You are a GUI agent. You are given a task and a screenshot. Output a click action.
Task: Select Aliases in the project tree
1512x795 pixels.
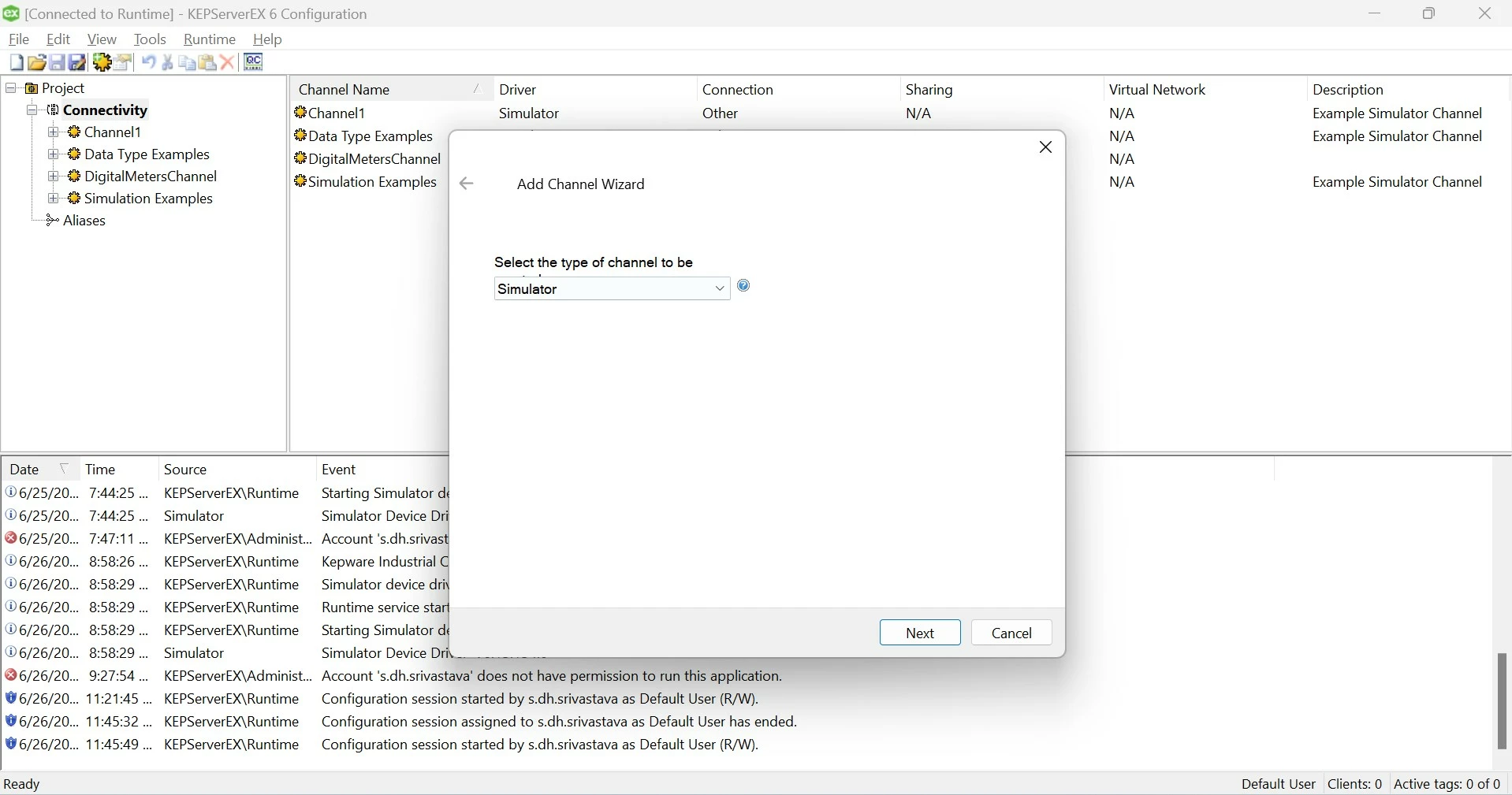[x=84, y=221]
